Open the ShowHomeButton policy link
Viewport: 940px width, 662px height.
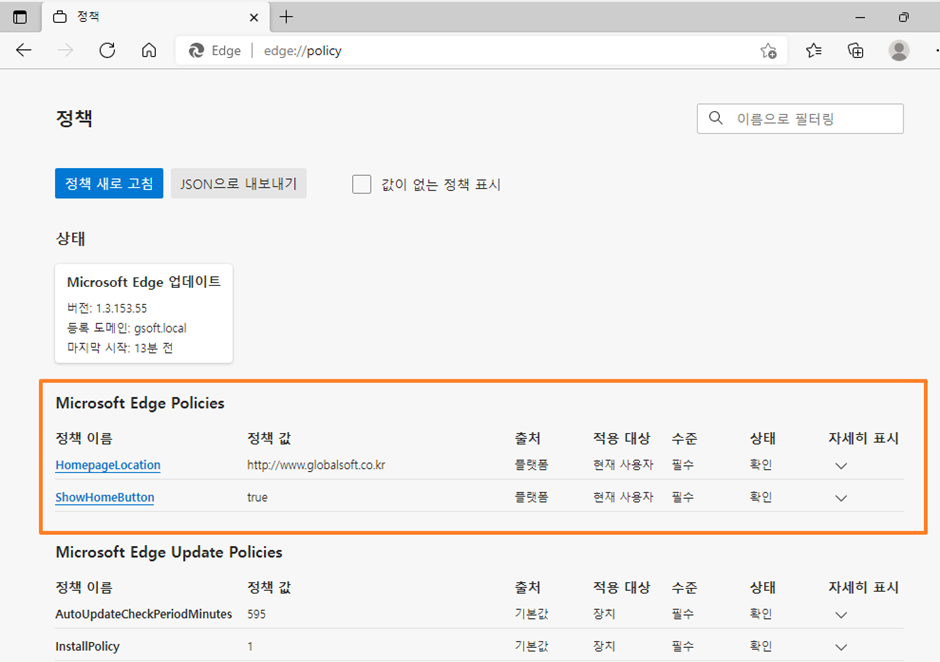pos(105,497)
